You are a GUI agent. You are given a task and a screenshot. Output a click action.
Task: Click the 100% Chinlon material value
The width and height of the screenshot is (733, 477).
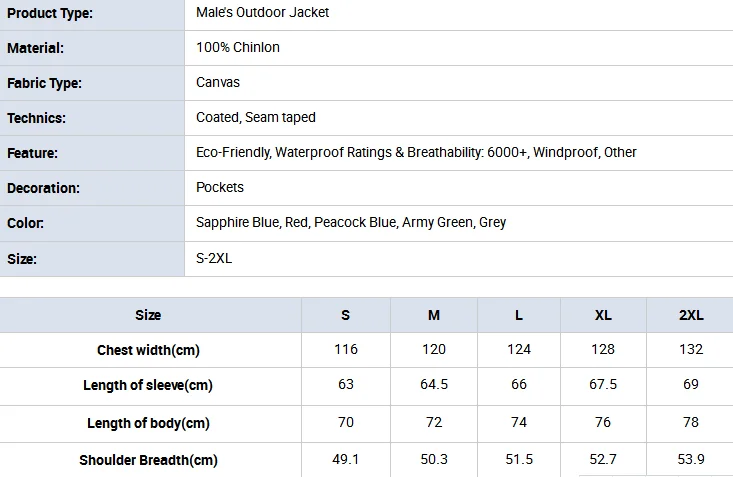tap(237, 48)
